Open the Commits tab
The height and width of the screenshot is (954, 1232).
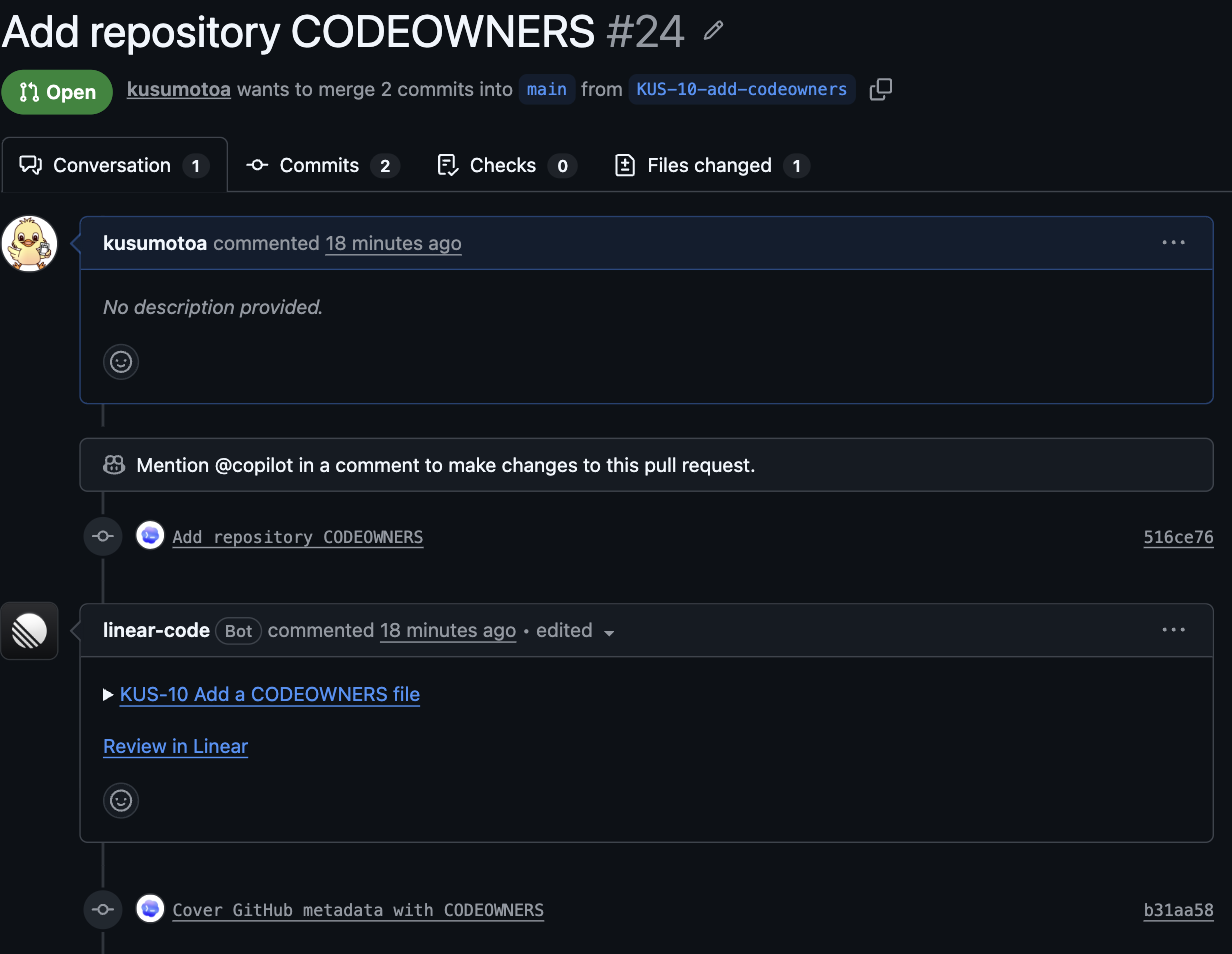click(323, 165)
